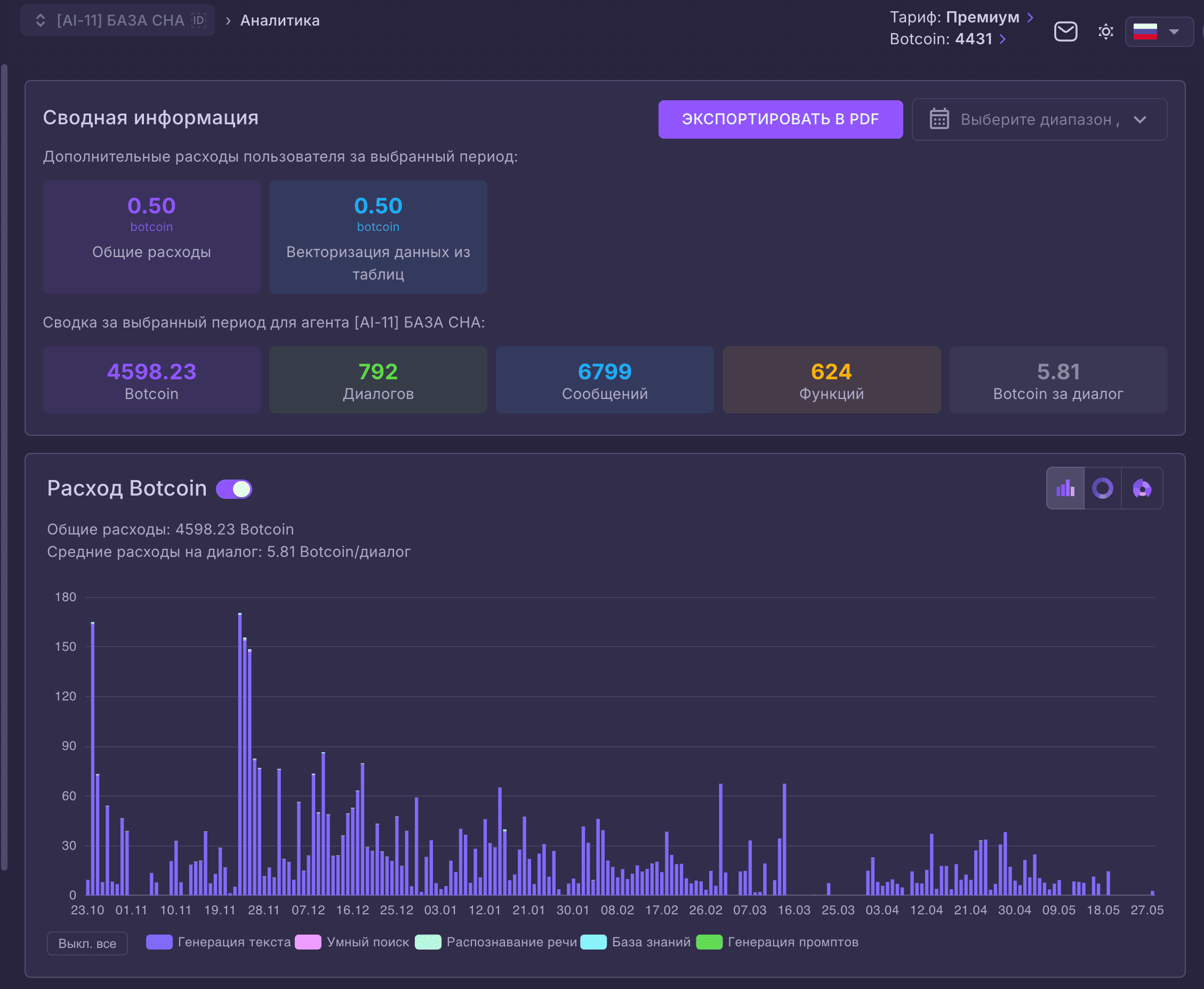The image size is (1204, 989).
Task: Click the Аналитика breadcrumb
Action: pyautogui.click(x=279, y=20)
